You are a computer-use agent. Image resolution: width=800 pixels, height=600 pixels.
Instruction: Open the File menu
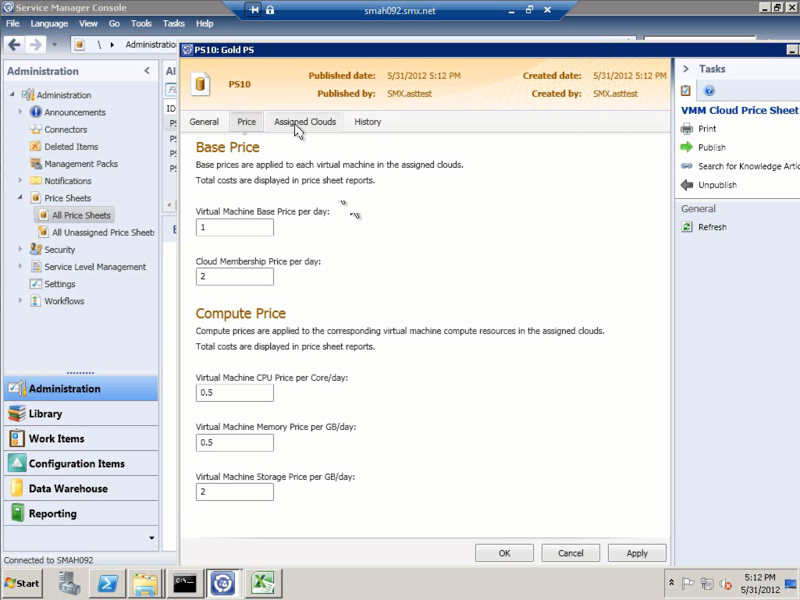[x=13, y=23]
